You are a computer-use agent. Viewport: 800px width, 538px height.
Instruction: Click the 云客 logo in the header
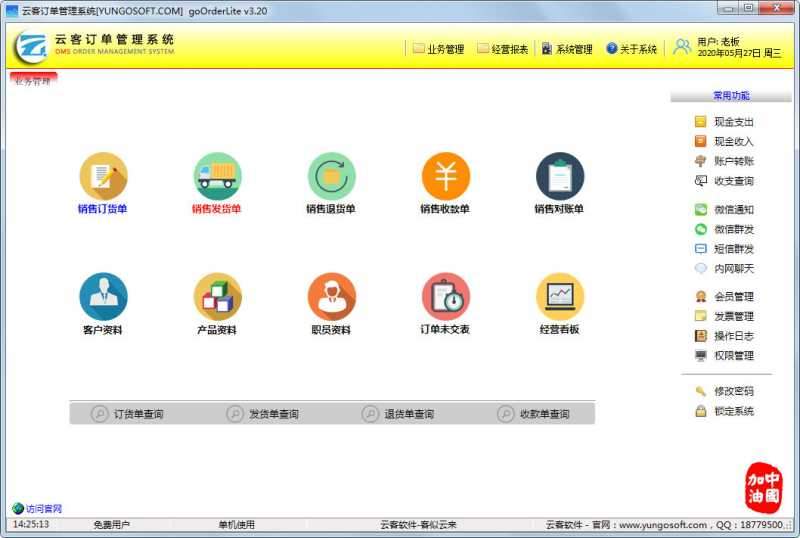(x=30, y=46)
